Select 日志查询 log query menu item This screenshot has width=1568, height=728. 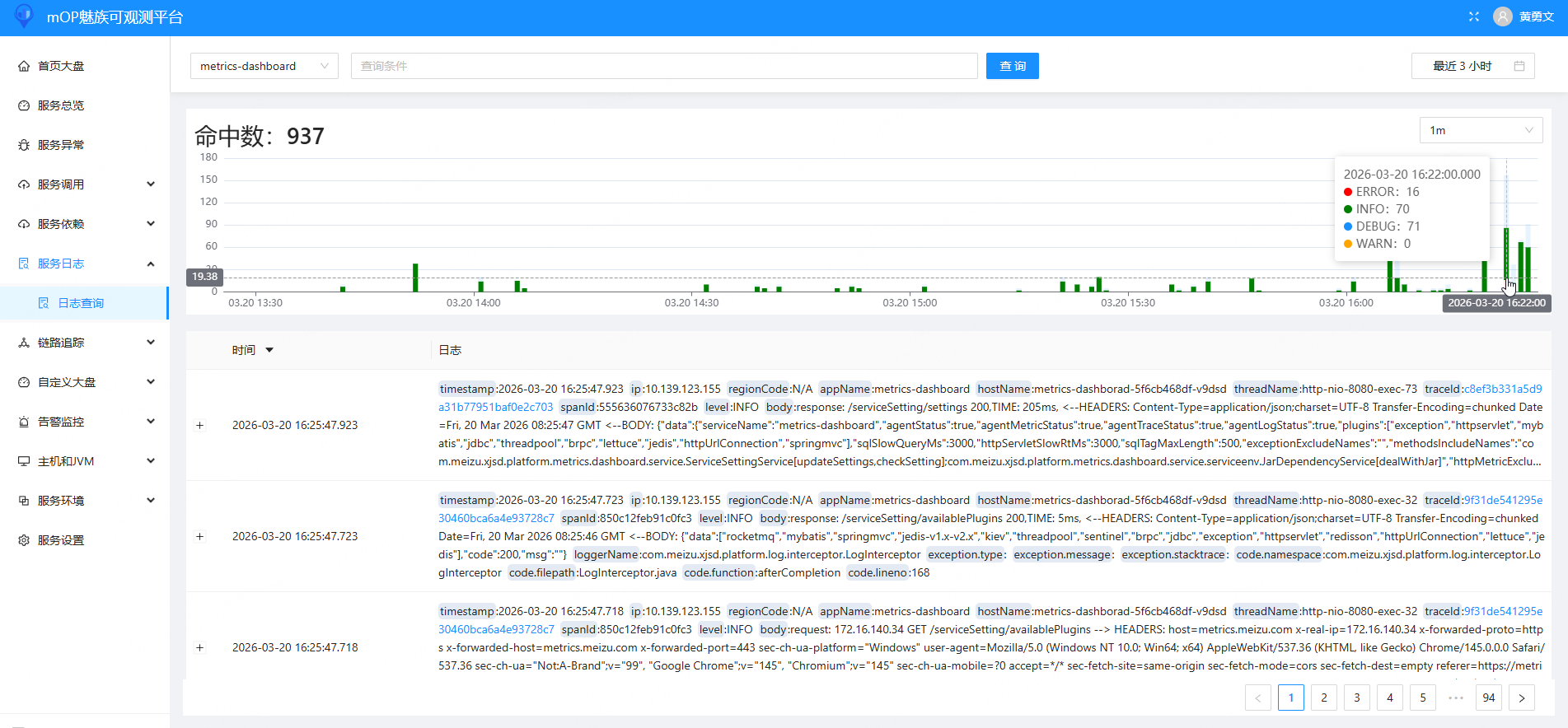coord(81,303)
